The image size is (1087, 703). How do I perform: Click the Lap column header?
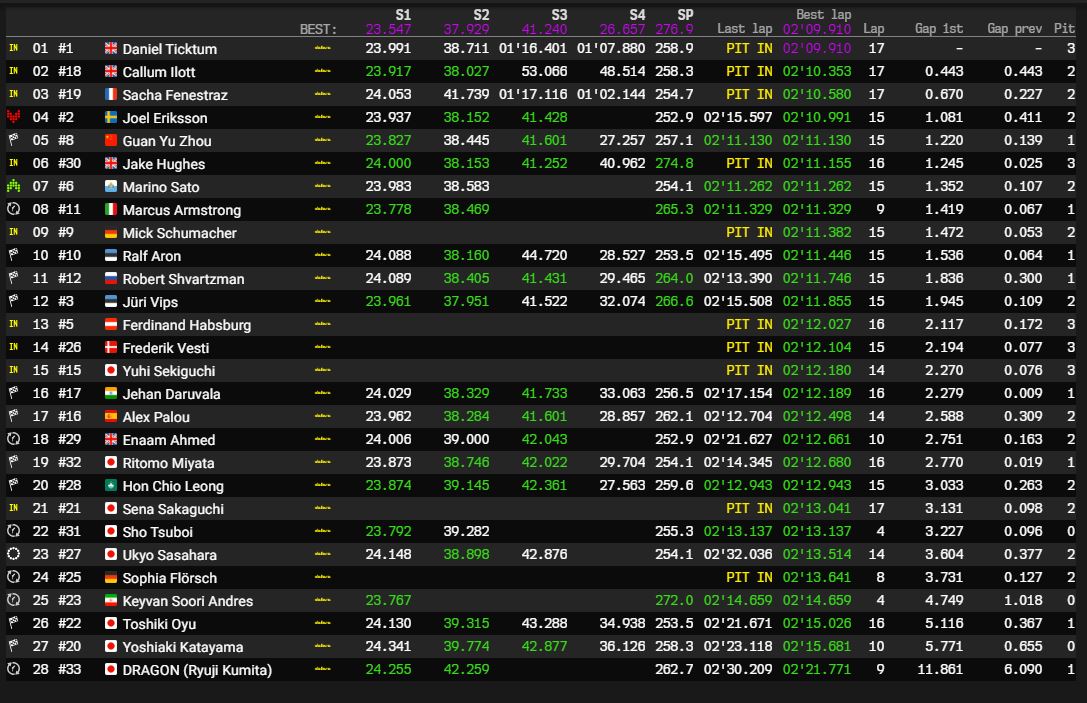[x=873, y=28]
